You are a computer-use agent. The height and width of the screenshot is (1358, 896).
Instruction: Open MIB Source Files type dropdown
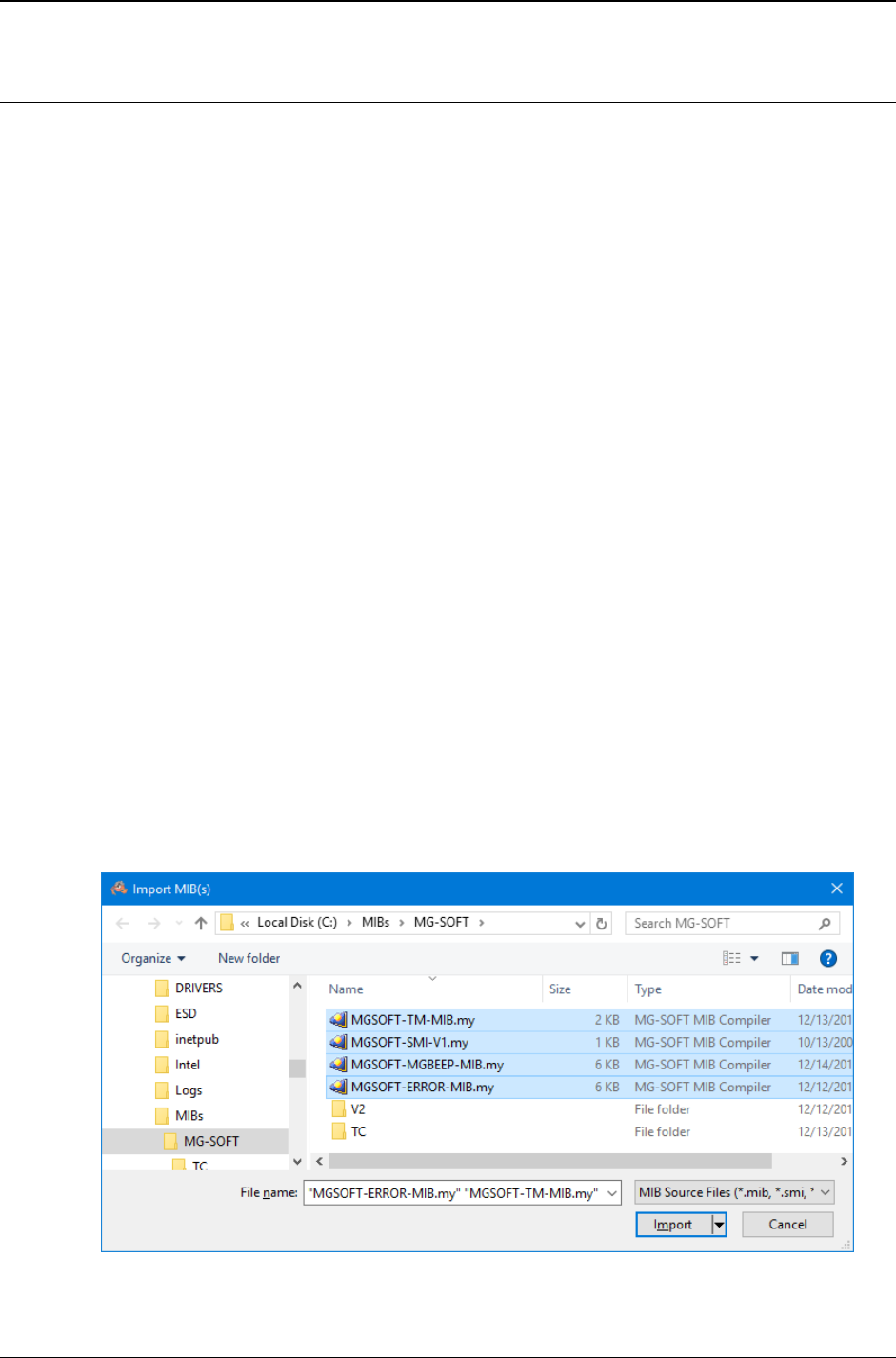tap(734, 1192)
